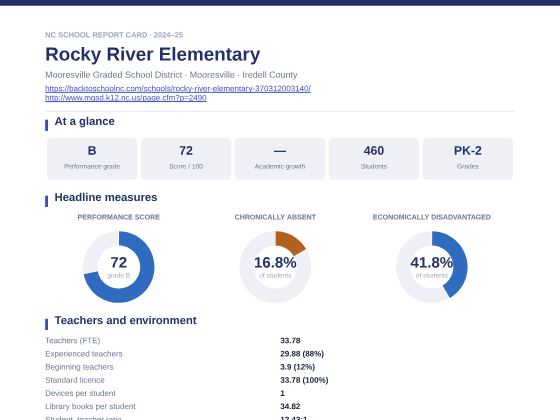560x420 pixels.
Task: Click the NC School Report Card 2024–25 label
Action: [114, 35]
